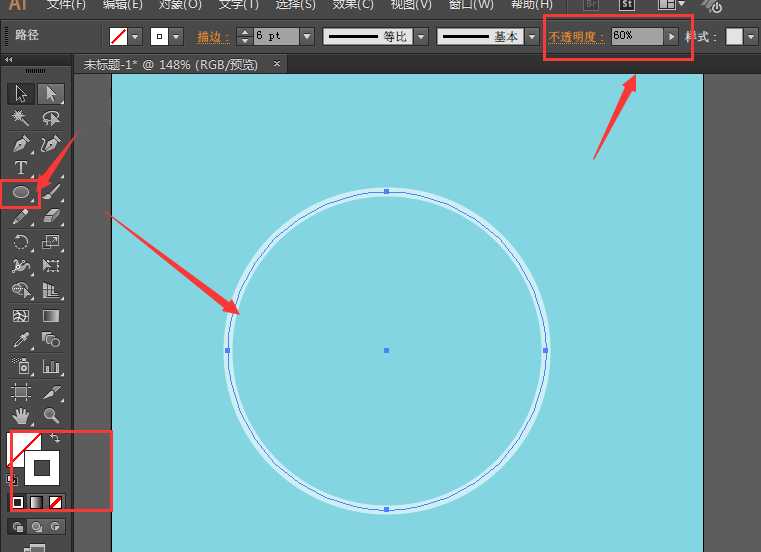Select the Scale tool
Viewport: 761px width, 552px height.
click(x=50, y=242)
